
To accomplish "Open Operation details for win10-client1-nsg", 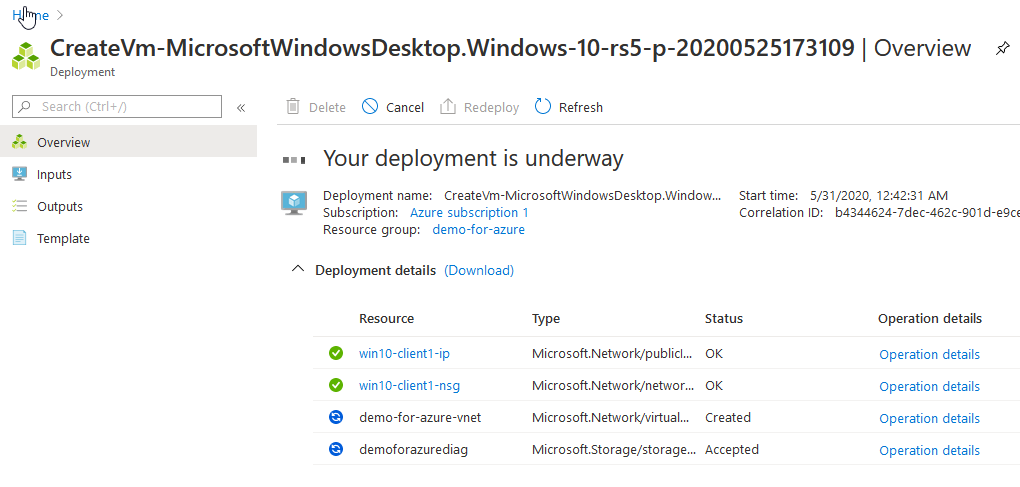I will point(929,386).
